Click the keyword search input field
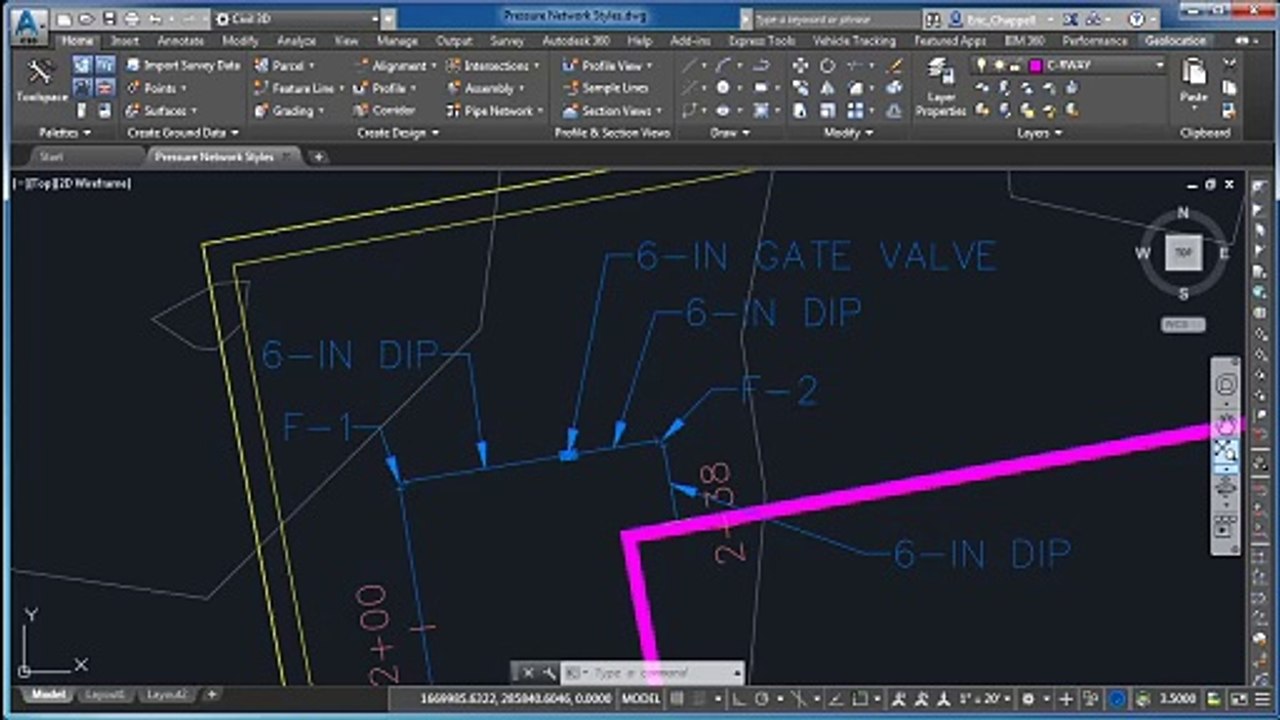 pos(835,19)
